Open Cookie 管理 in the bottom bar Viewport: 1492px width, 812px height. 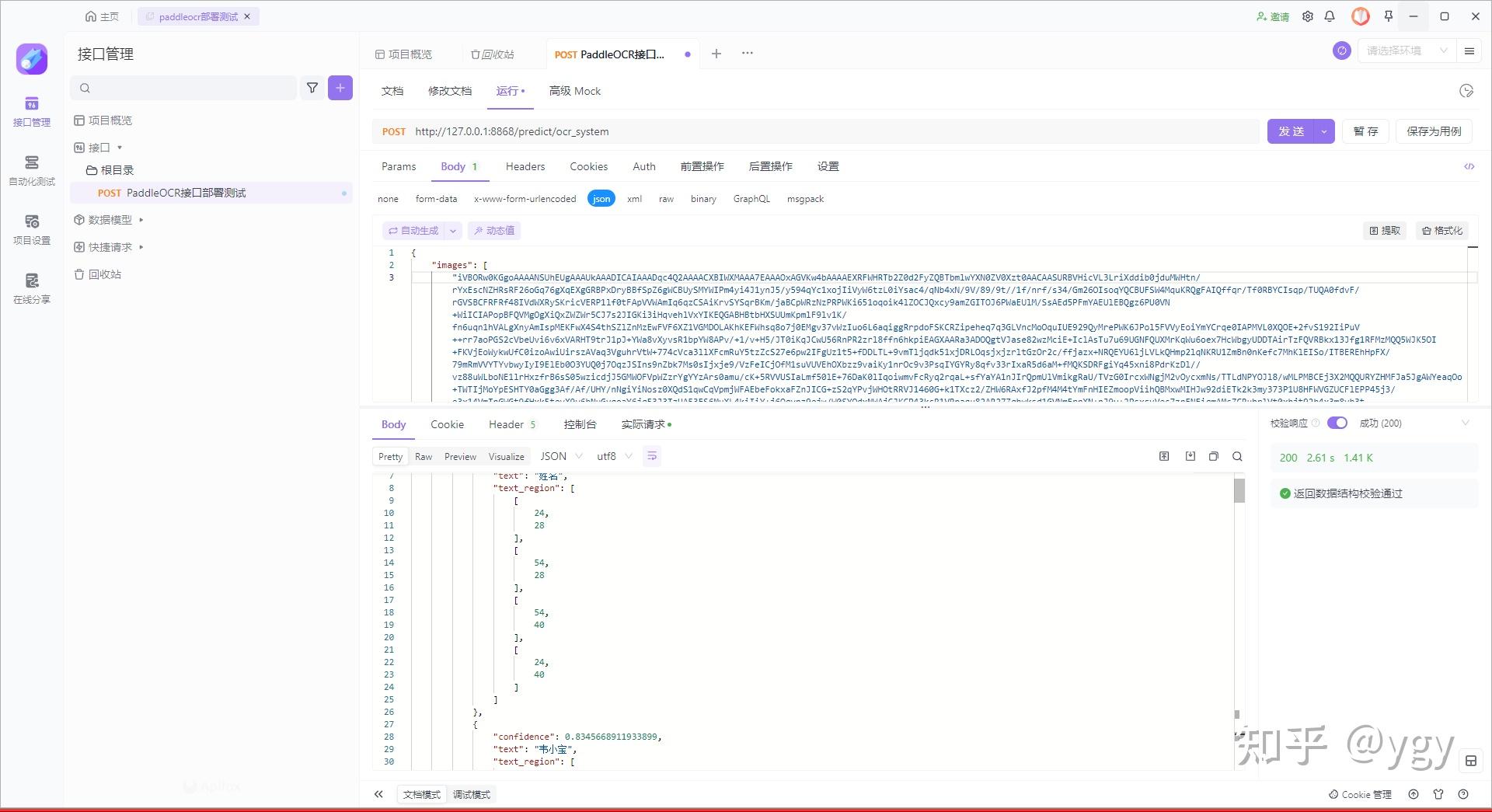pos(1360,794)
